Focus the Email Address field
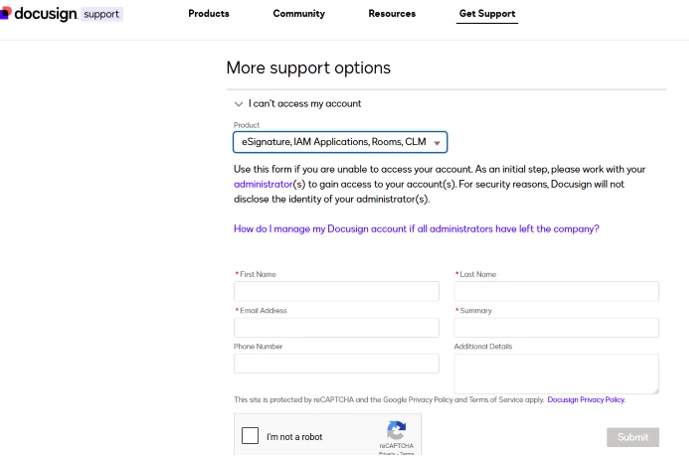This screenshot has height=465, width=689. [x=336, y=327]
